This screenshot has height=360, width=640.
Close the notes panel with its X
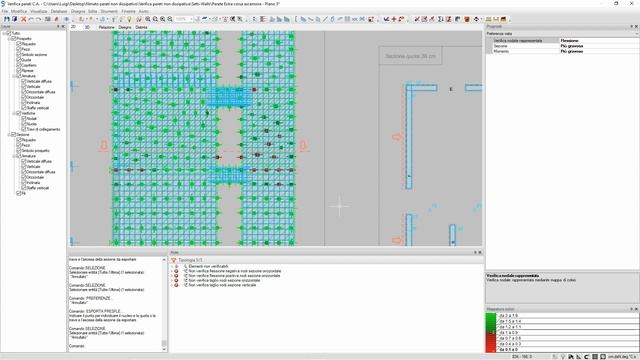pos(480,252)
